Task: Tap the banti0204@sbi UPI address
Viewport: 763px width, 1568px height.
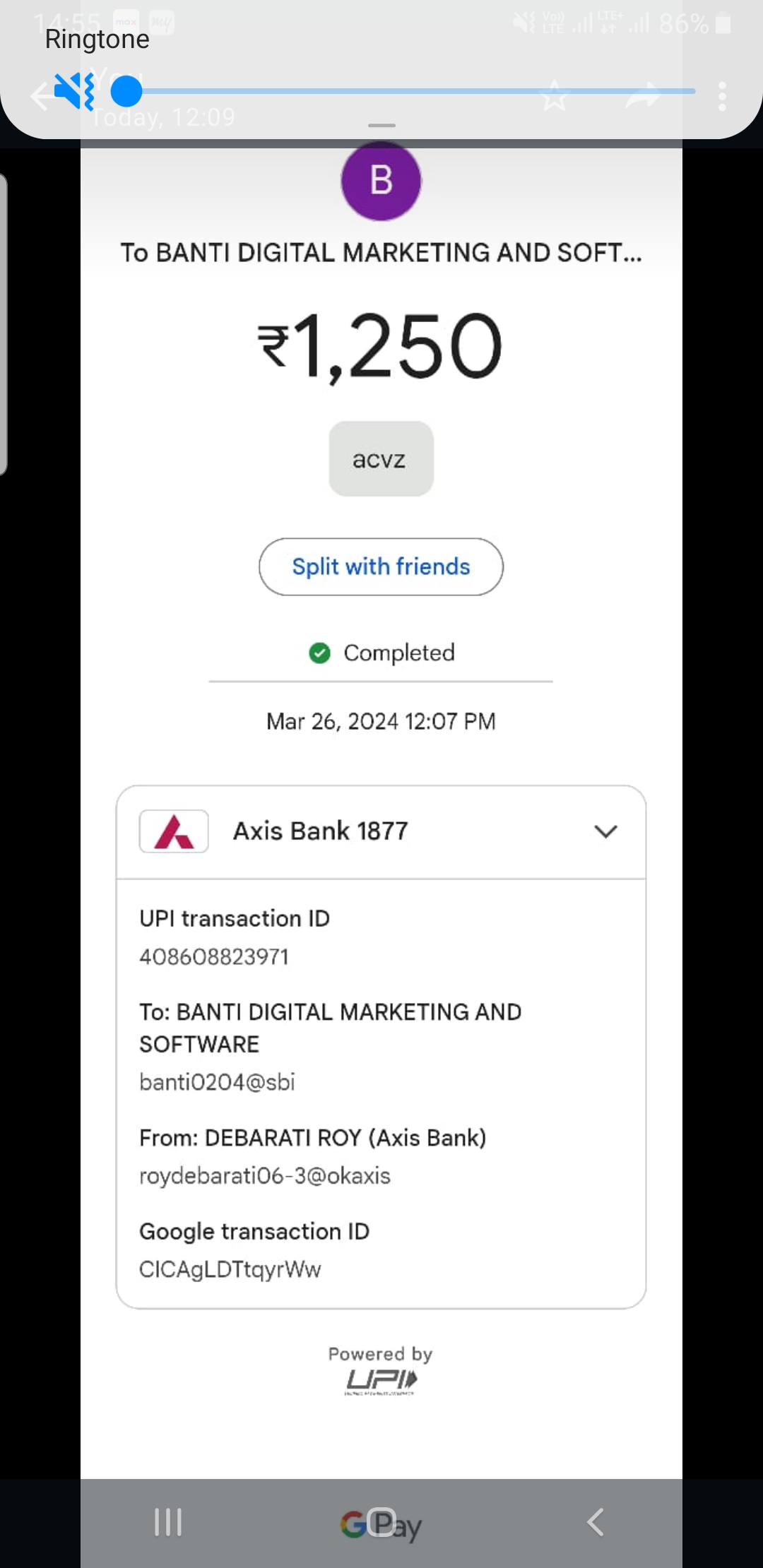Action: tap(217, 1082)
